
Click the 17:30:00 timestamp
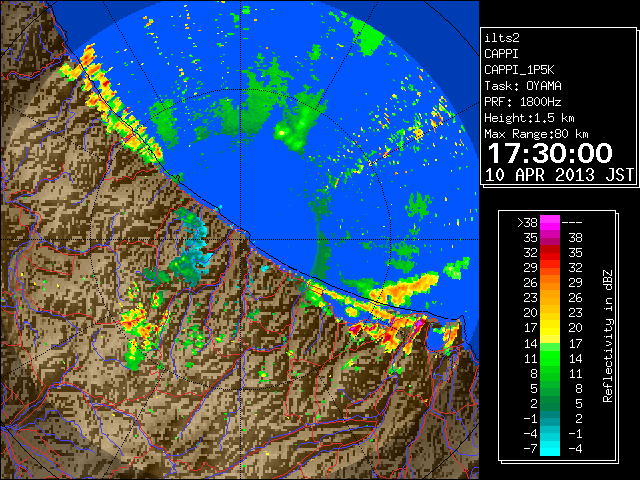pos(550,153)
